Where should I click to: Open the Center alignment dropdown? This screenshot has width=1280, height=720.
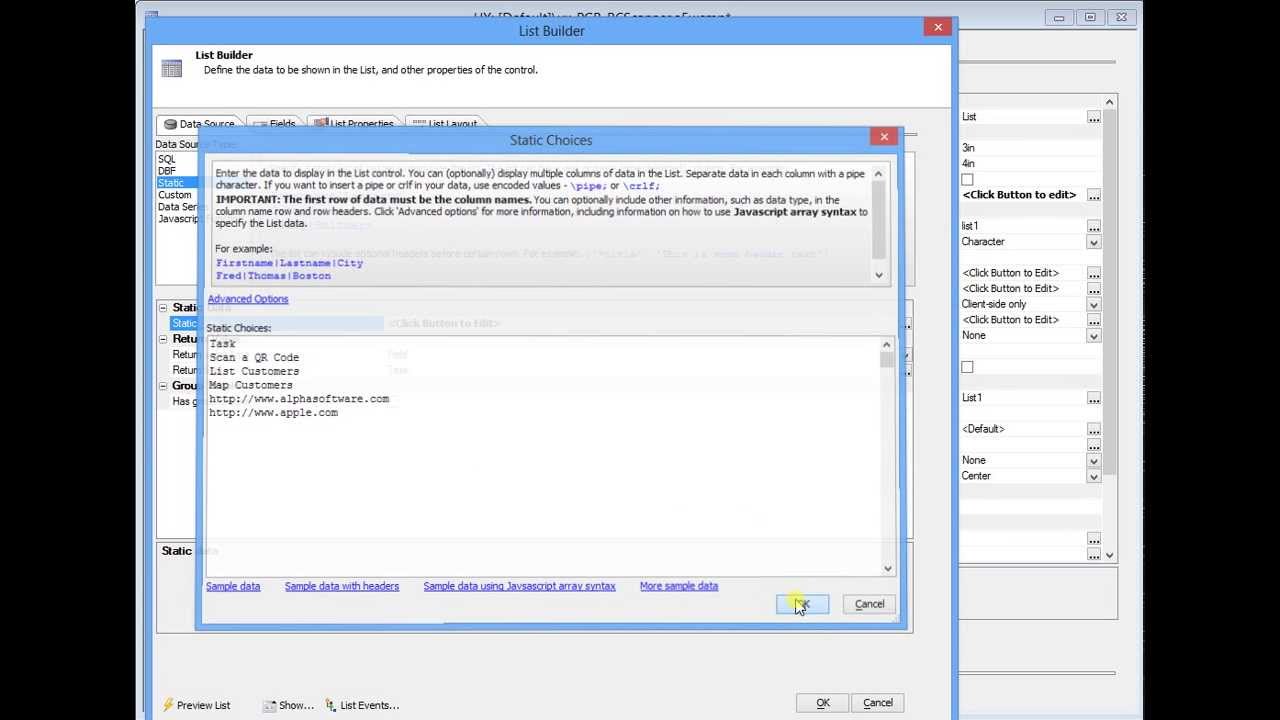(1094, 476)
